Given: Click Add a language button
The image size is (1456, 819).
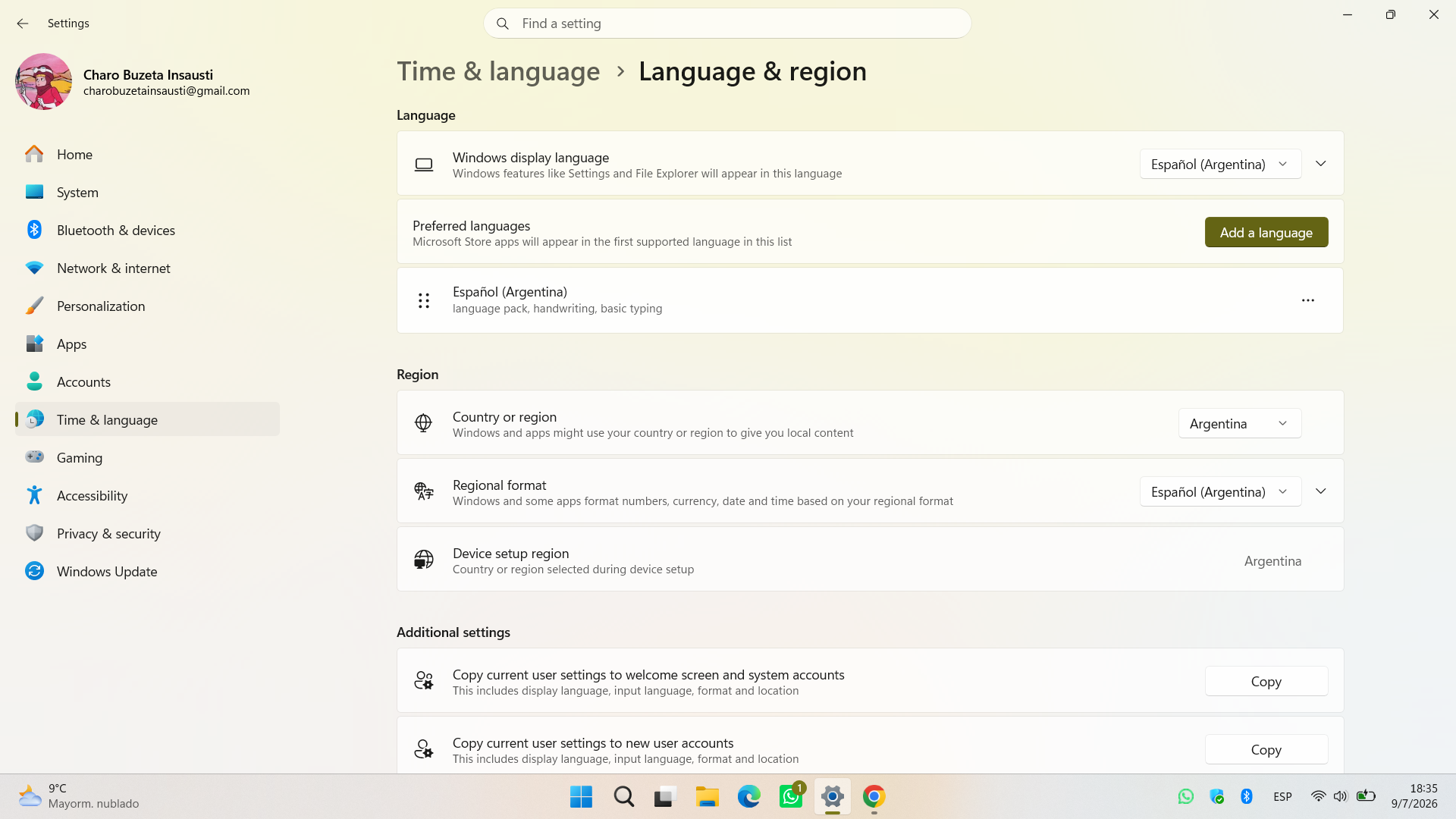Looking at the screenshot, I should (1266, 232).
